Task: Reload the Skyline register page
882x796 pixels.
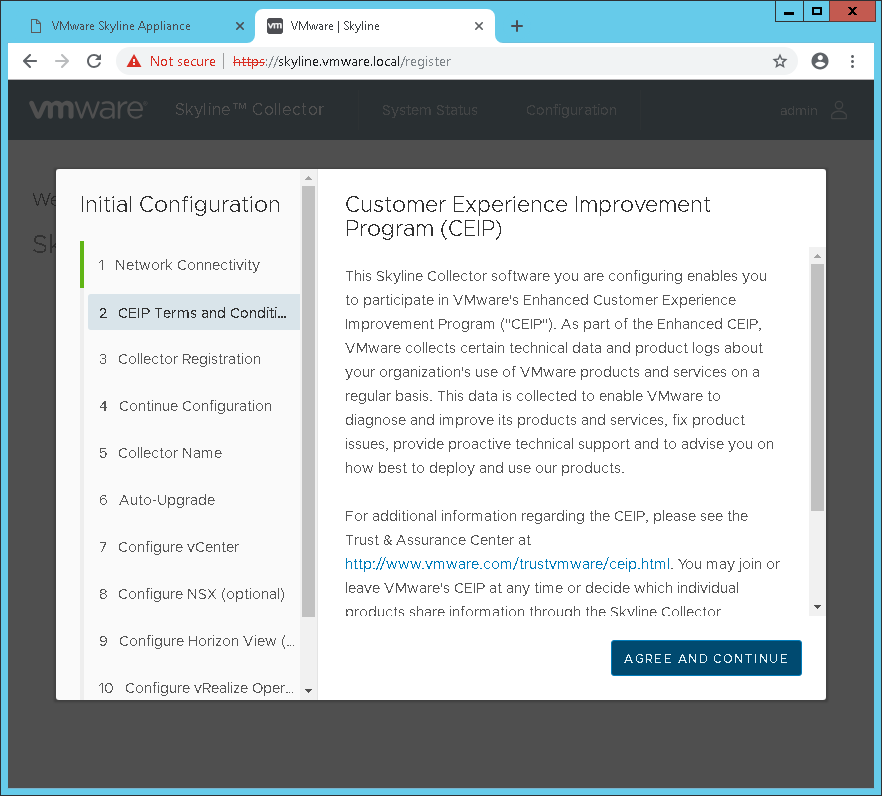Action: pos(94,61)
